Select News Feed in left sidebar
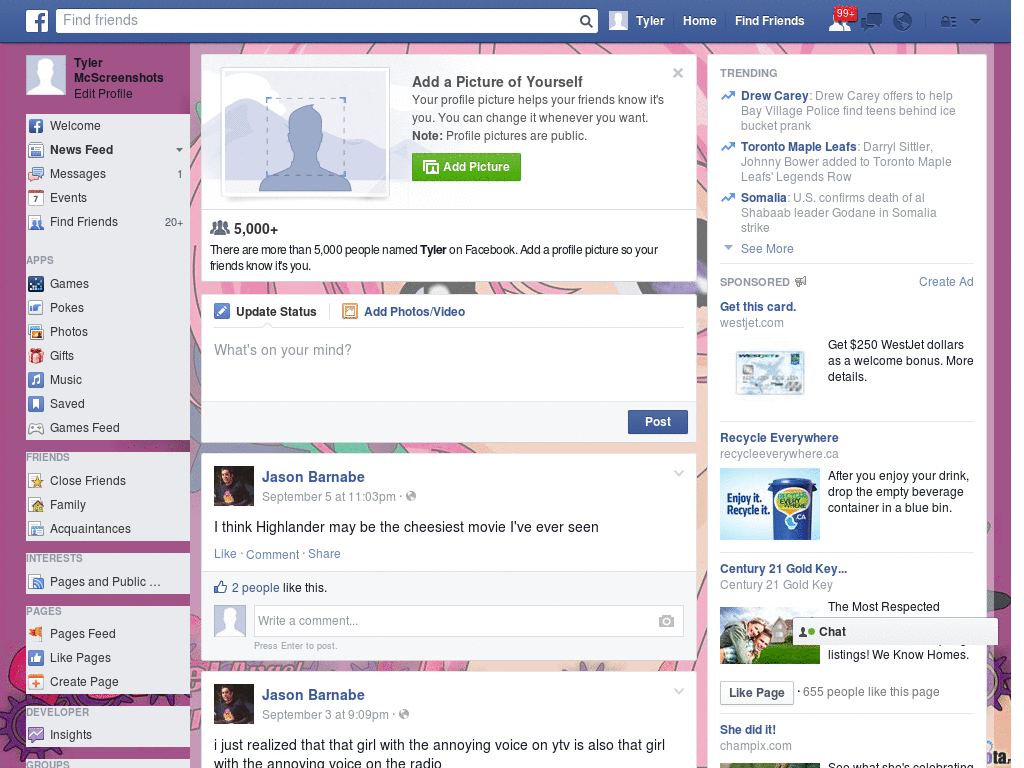 point(82,150)
